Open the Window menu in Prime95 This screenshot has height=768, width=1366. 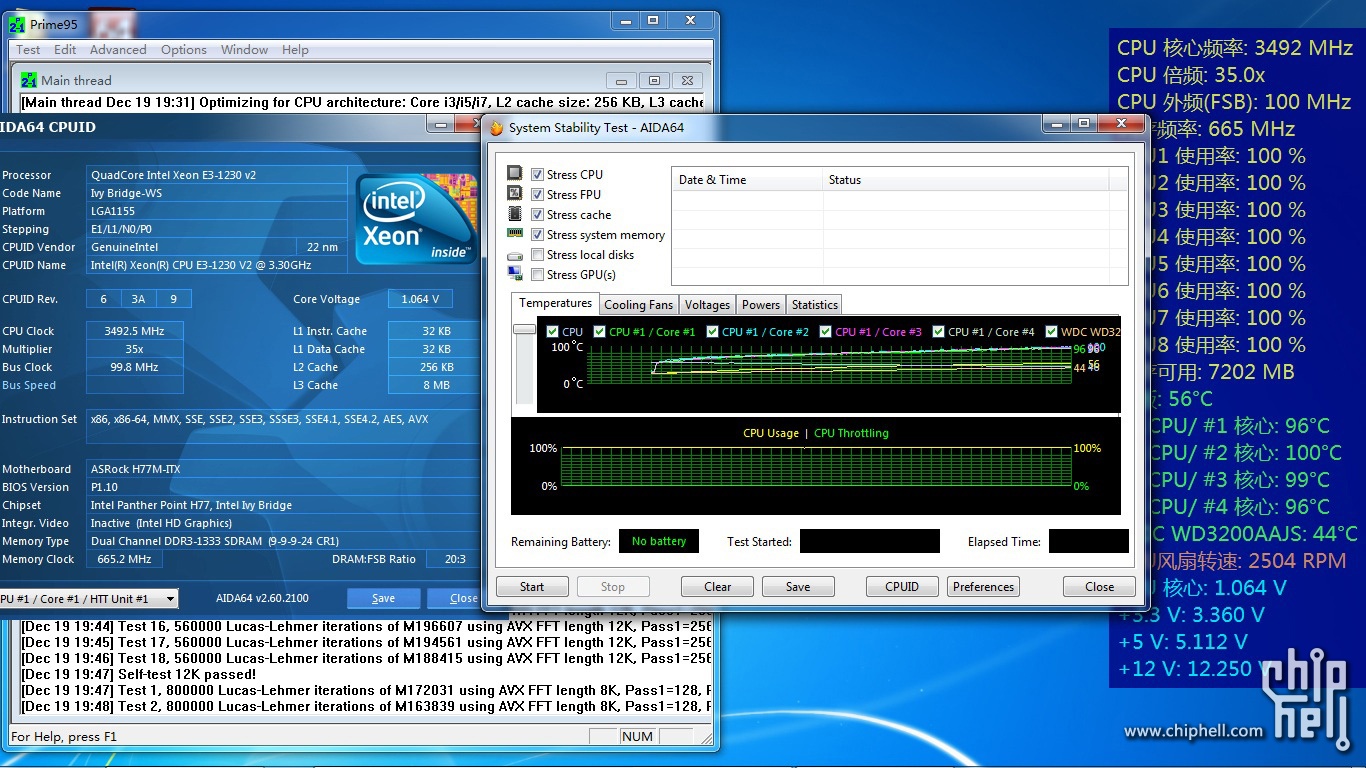pyautogui.click(x=244, y=49)
